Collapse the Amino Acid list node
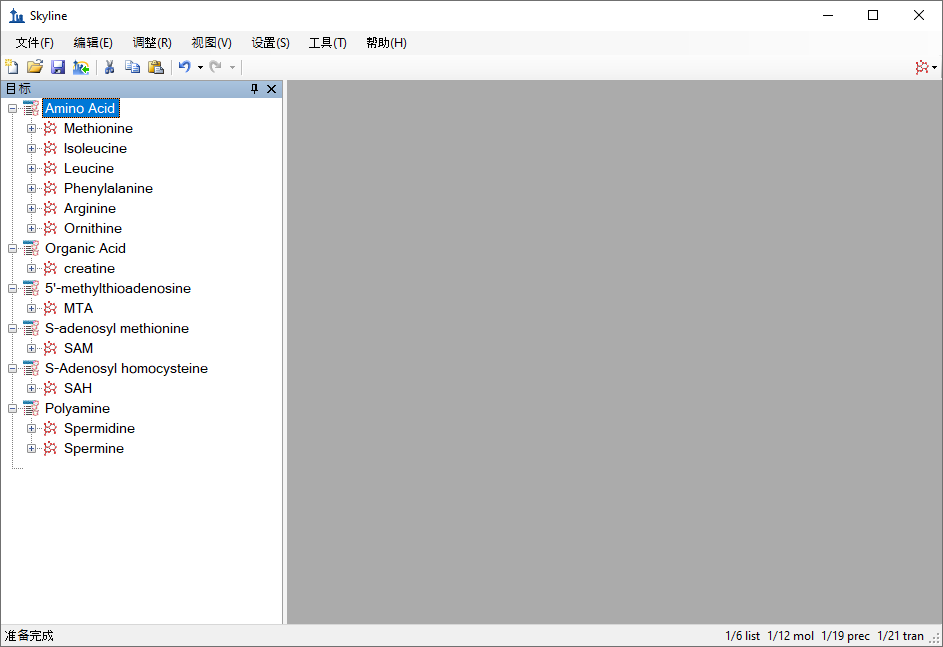This screenshot has width=943, height=647. (12, 108)
